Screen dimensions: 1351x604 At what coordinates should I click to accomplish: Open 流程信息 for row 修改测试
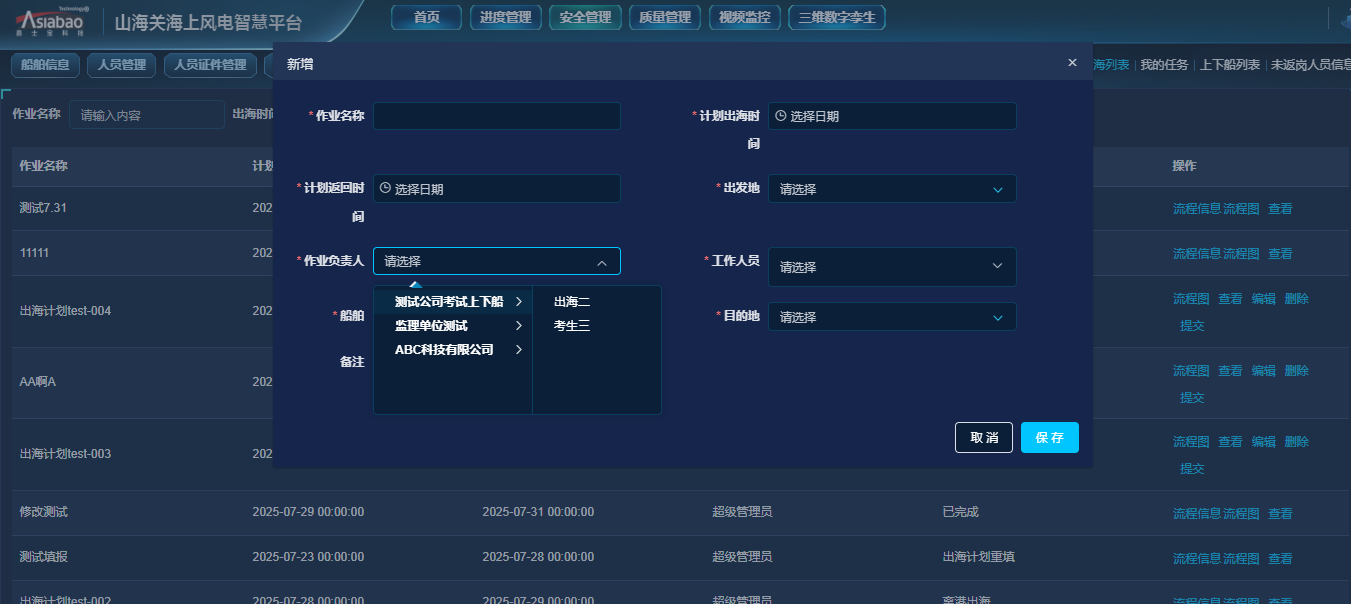[1197, 514]
